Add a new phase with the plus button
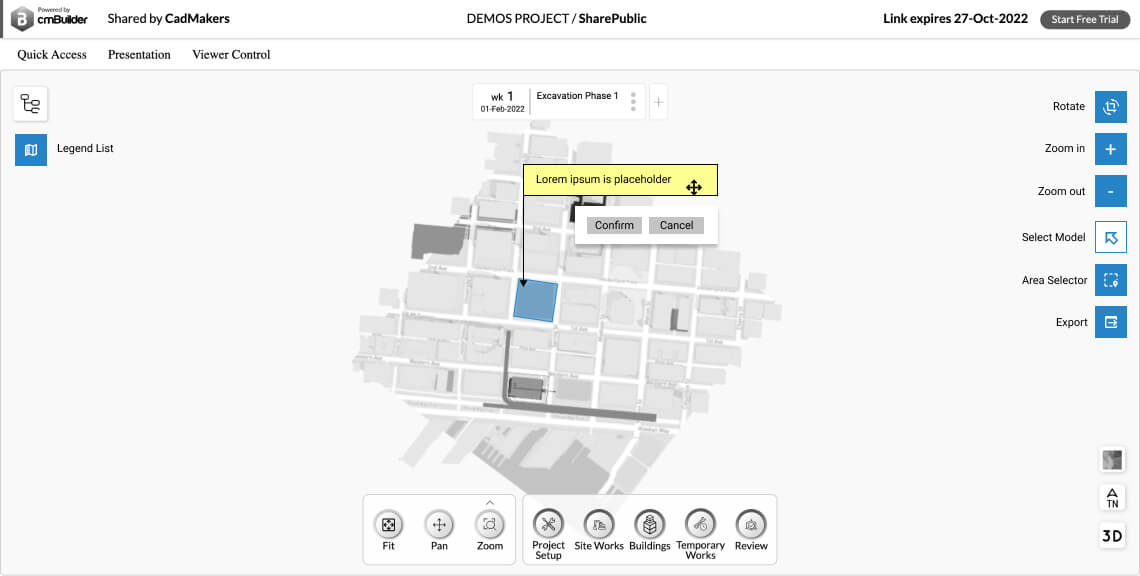Image resolution: width=1140 pixels, height=576 pixels. coord(658,101)
